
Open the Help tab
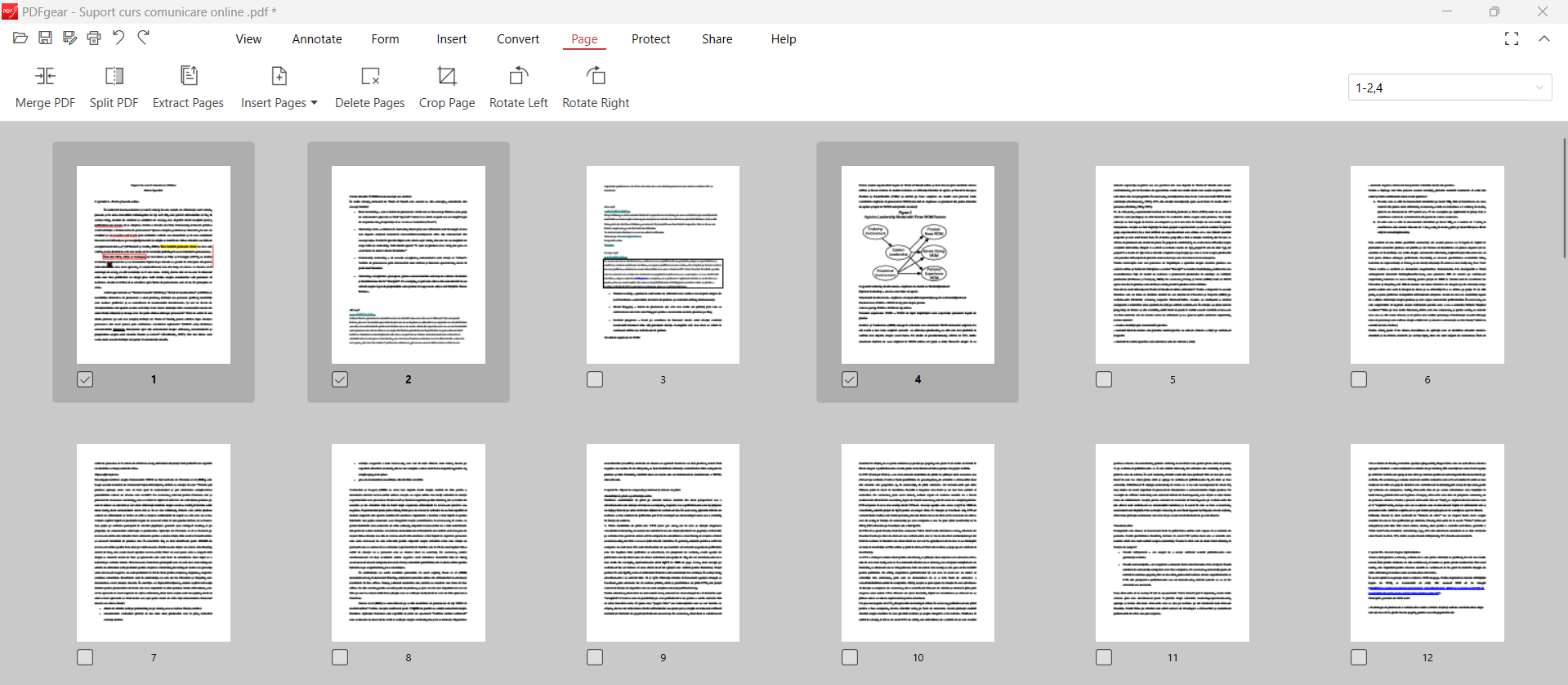(x=783, y=39)
